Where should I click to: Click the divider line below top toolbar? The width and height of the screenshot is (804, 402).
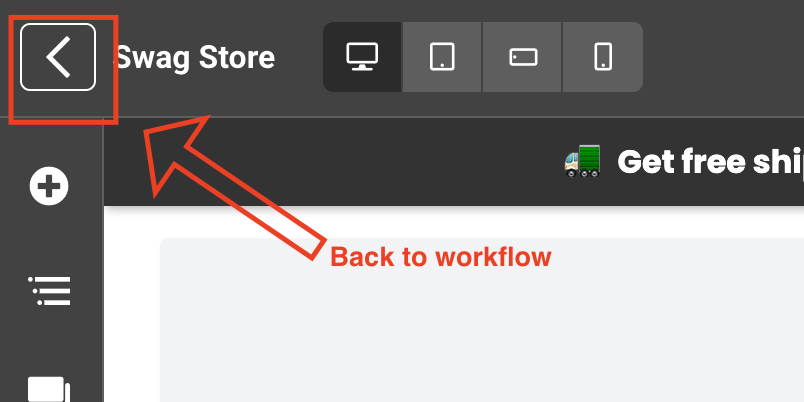tap(461, 117)
